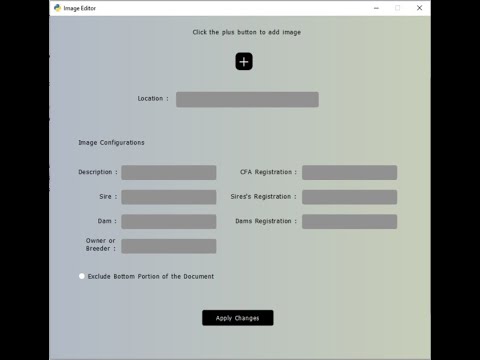Click the 'Click the plus button to add image' text
This screenshot has height=360, width=480.
click(247, 32)
